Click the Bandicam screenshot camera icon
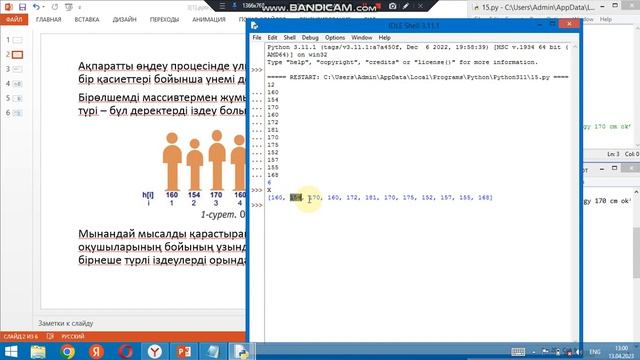This screenshot has height=360, width=640. pyautogui.click(x=392, y=6)
